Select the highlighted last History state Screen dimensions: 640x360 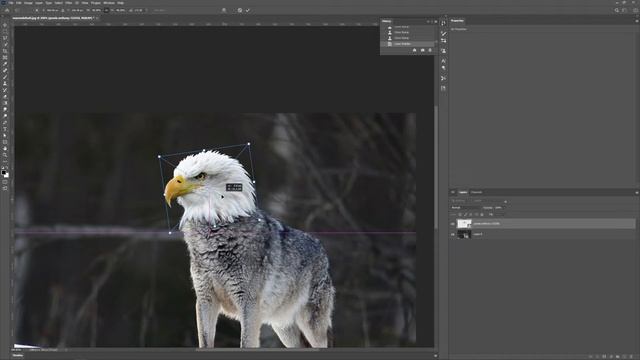point(407,44)
